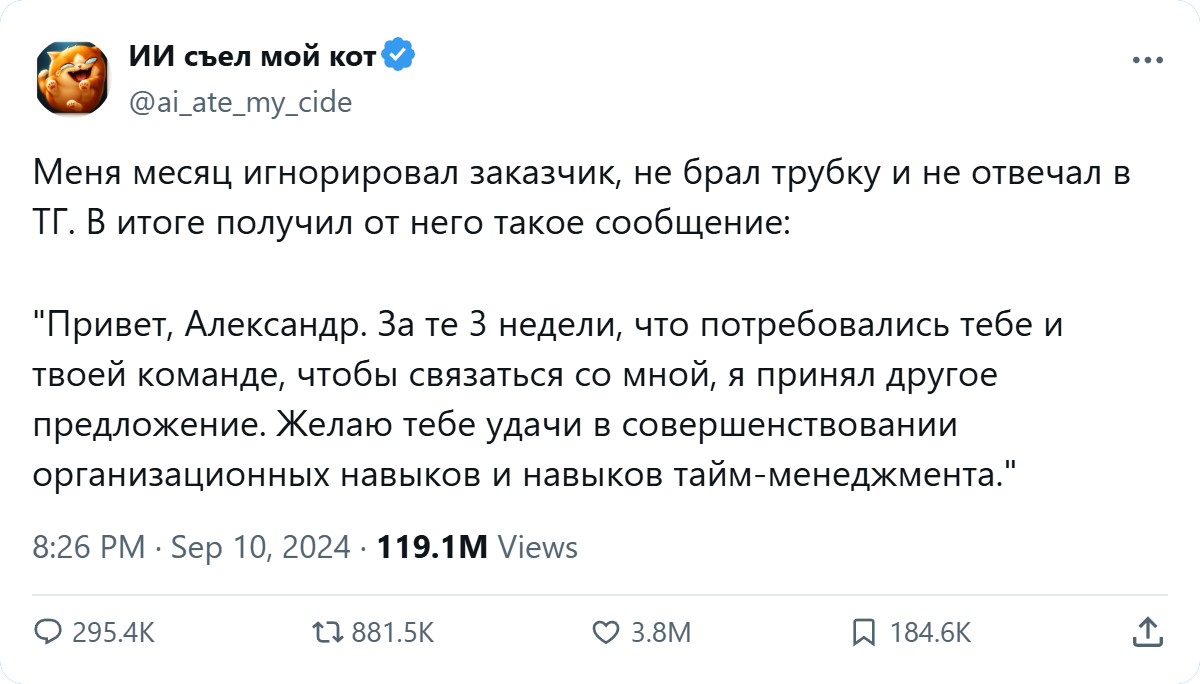Click the @ai_ate_my_cide handle
Image resolution: width=1200 pixels, height=684 pixels.
(240, 102)
